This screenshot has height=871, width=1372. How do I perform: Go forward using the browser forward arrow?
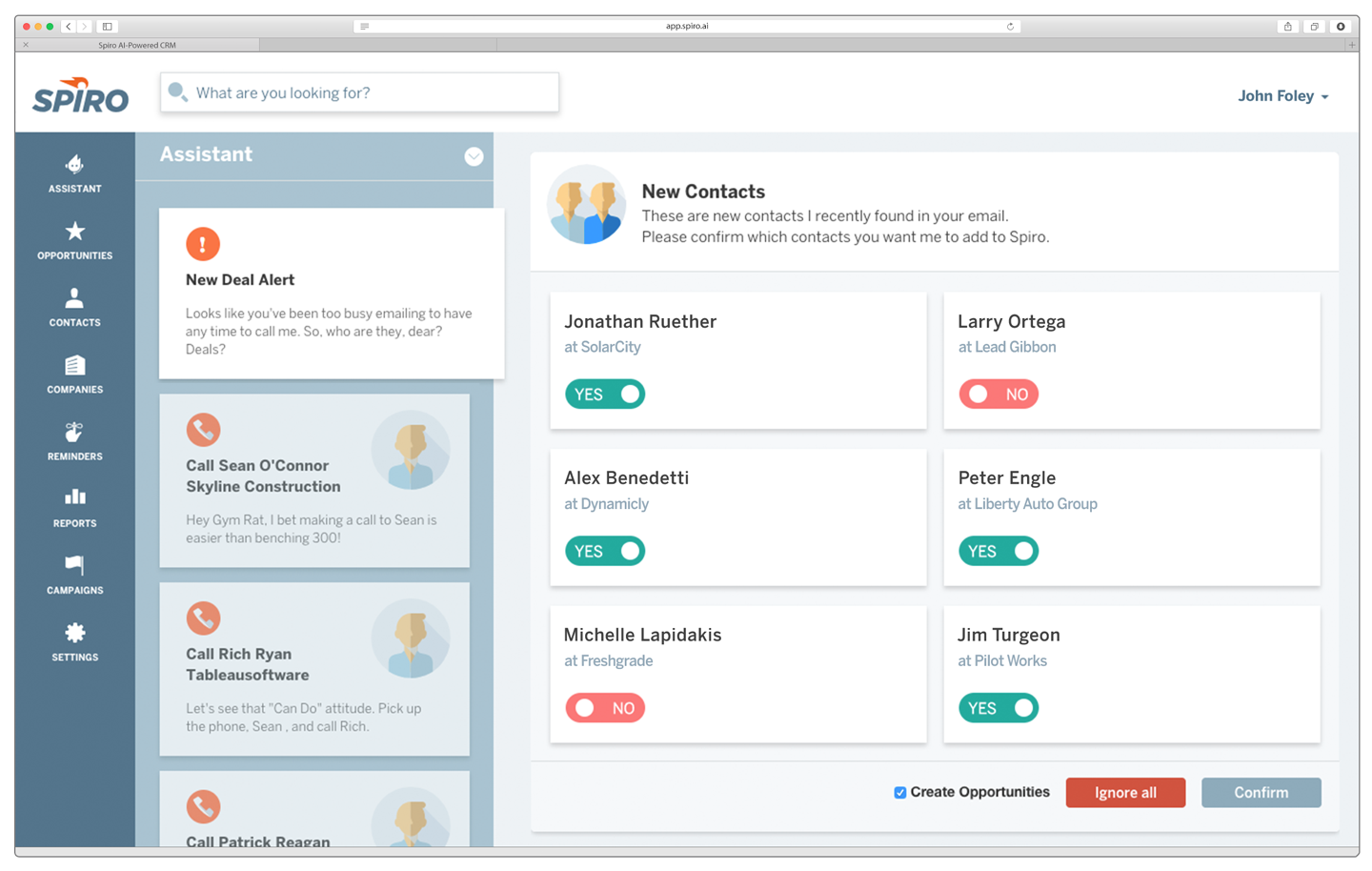point(85,26)
